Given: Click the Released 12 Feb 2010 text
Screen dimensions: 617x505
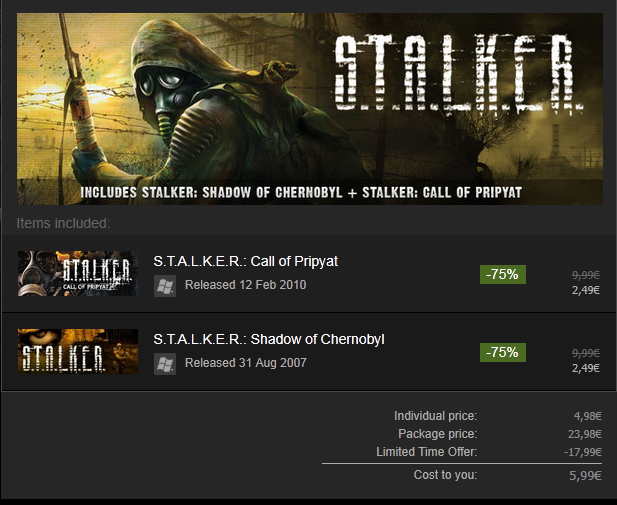Looking at the screenshot, I should pos(246,285).
